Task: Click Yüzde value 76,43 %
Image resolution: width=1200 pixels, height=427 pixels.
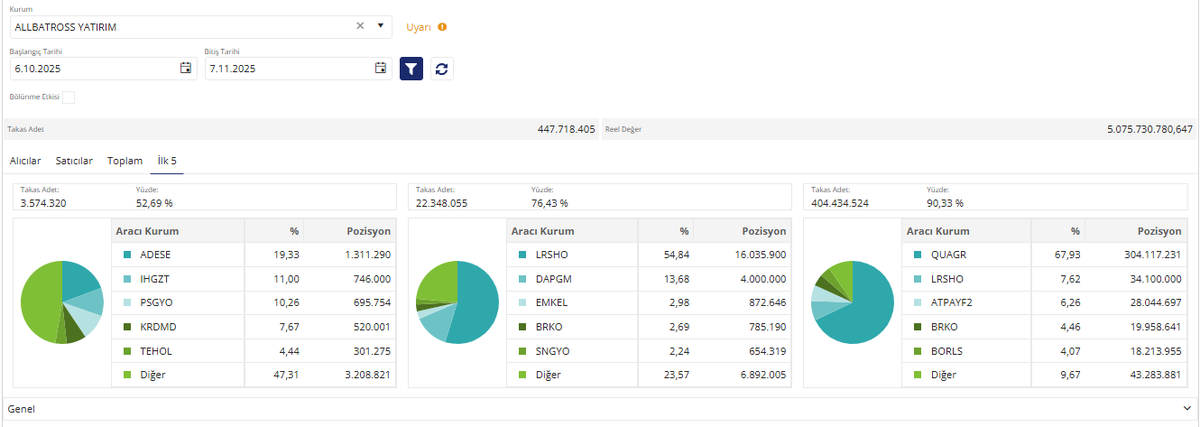Action: [550, 202]
